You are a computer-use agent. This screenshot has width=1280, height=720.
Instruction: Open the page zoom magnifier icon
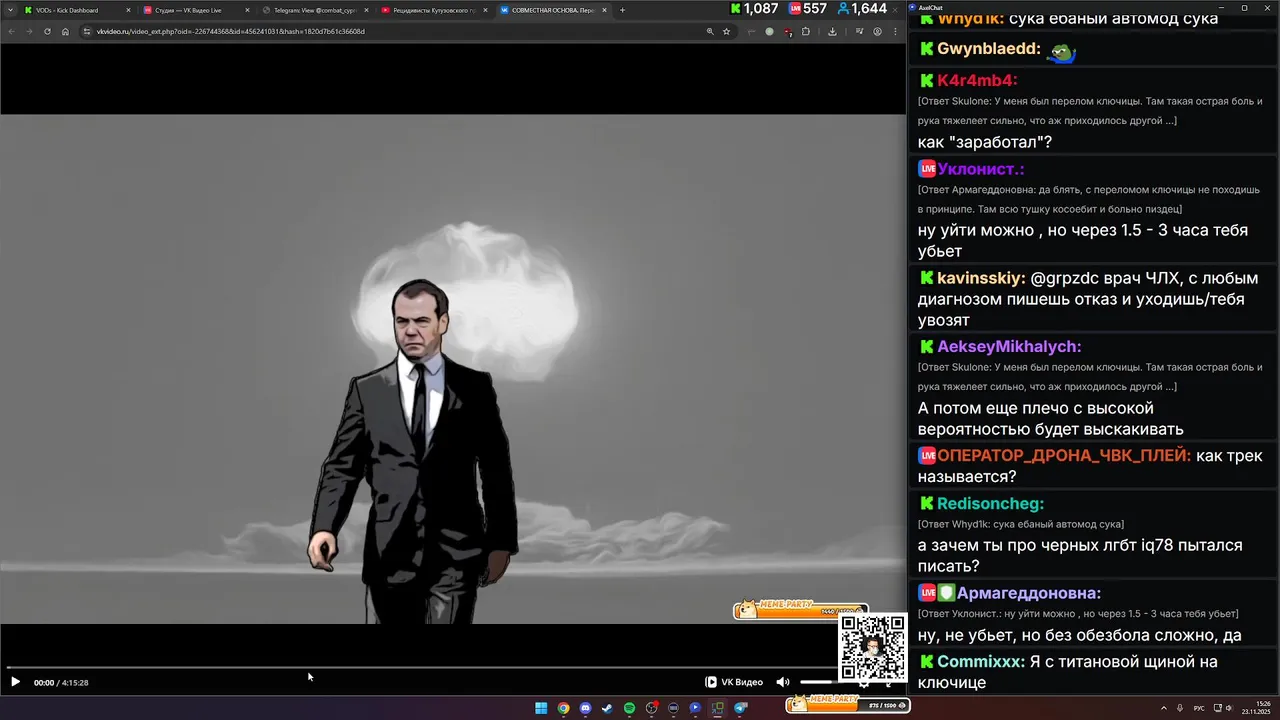pyautogui.click(x=710, y=31)
